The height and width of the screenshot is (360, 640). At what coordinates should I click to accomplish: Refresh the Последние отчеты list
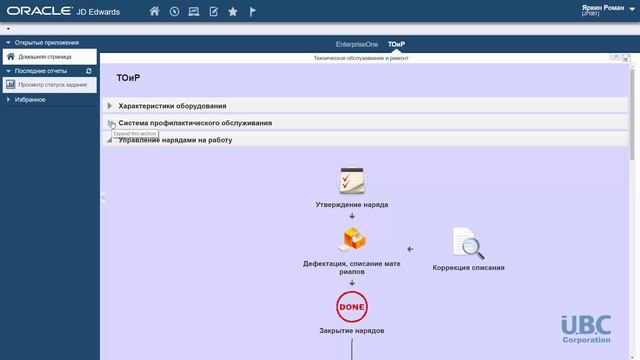pyautogui.click(x=89, y=71)
